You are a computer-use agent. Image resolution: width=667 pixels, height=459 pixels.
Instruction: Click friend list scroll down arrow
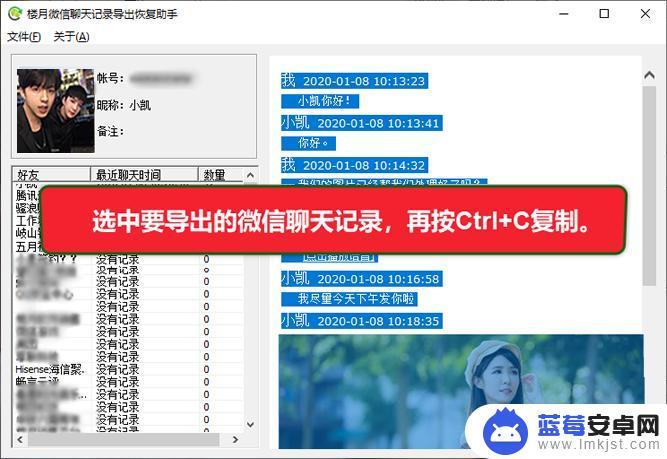click(x=251, y=424)
